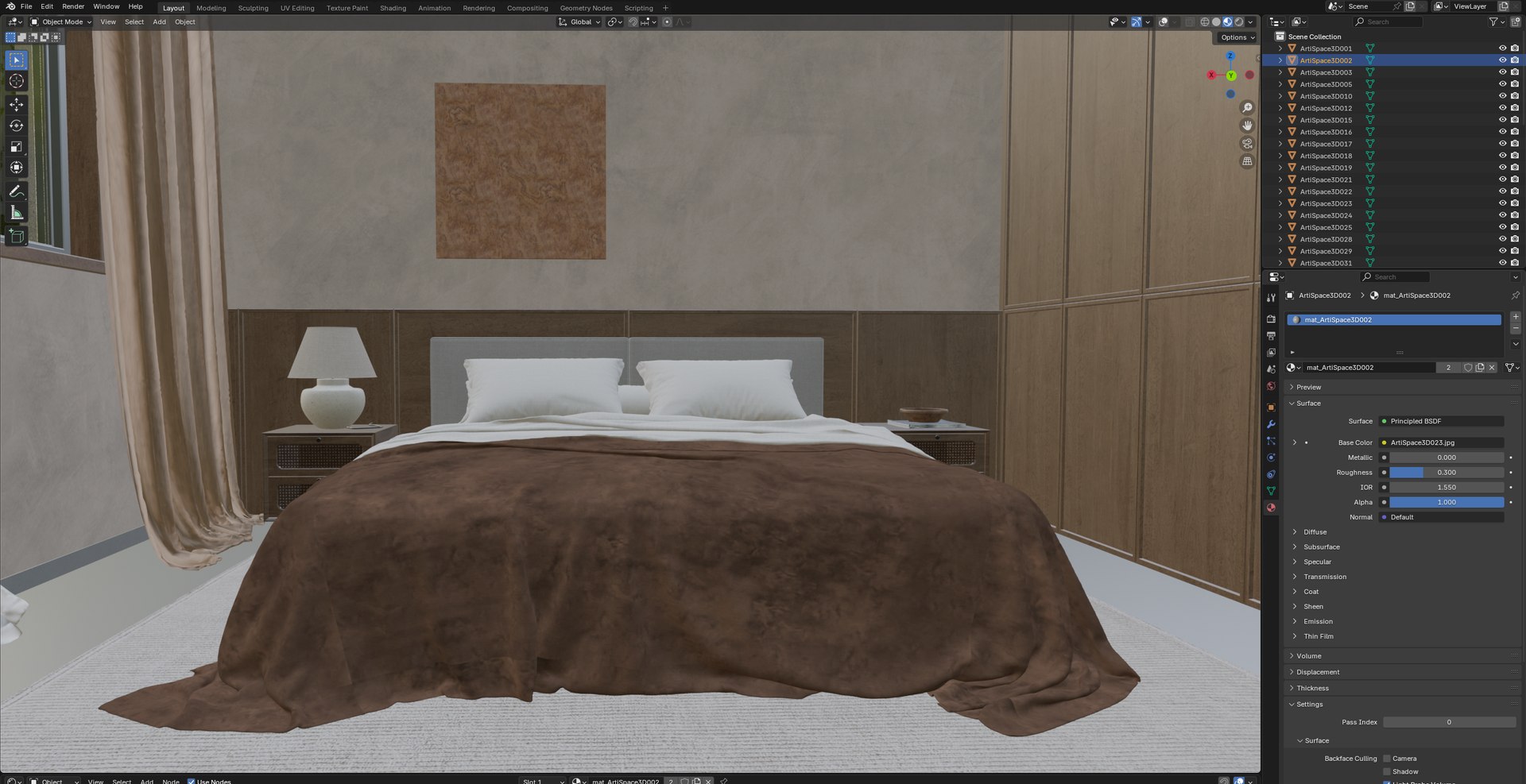The width and height of the screenshot is (1526, 784).
Task: Click Principled BSDF surface shader button
Action: pyautogui.click(x=1442, y=421)
